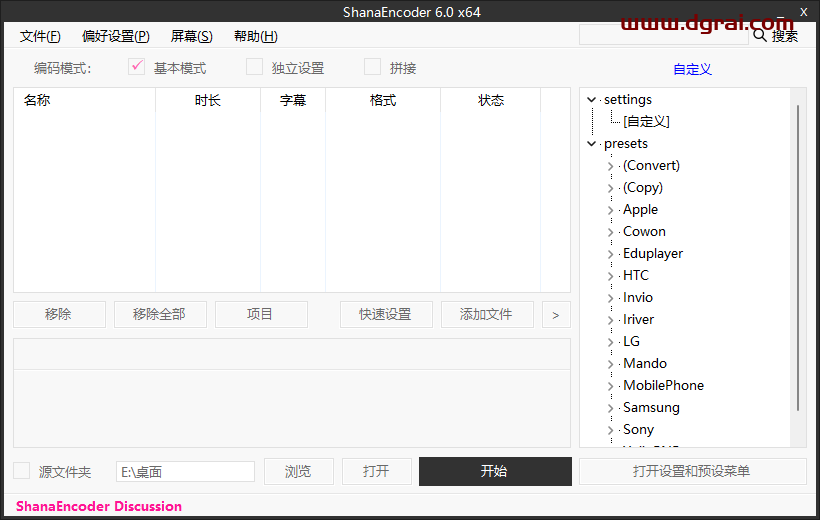Expand the Sony preset folder

point(610,429)
